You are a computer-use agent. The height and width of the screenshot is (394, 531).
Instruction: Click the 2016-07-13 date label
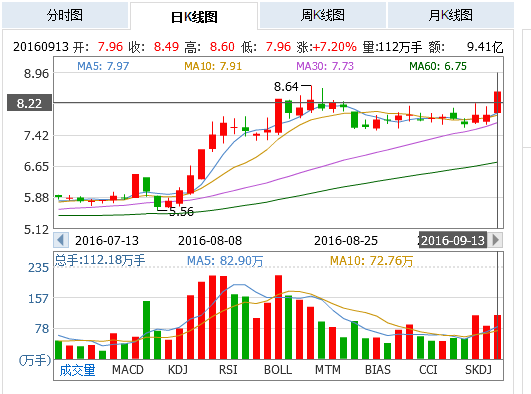pos(107,241)
